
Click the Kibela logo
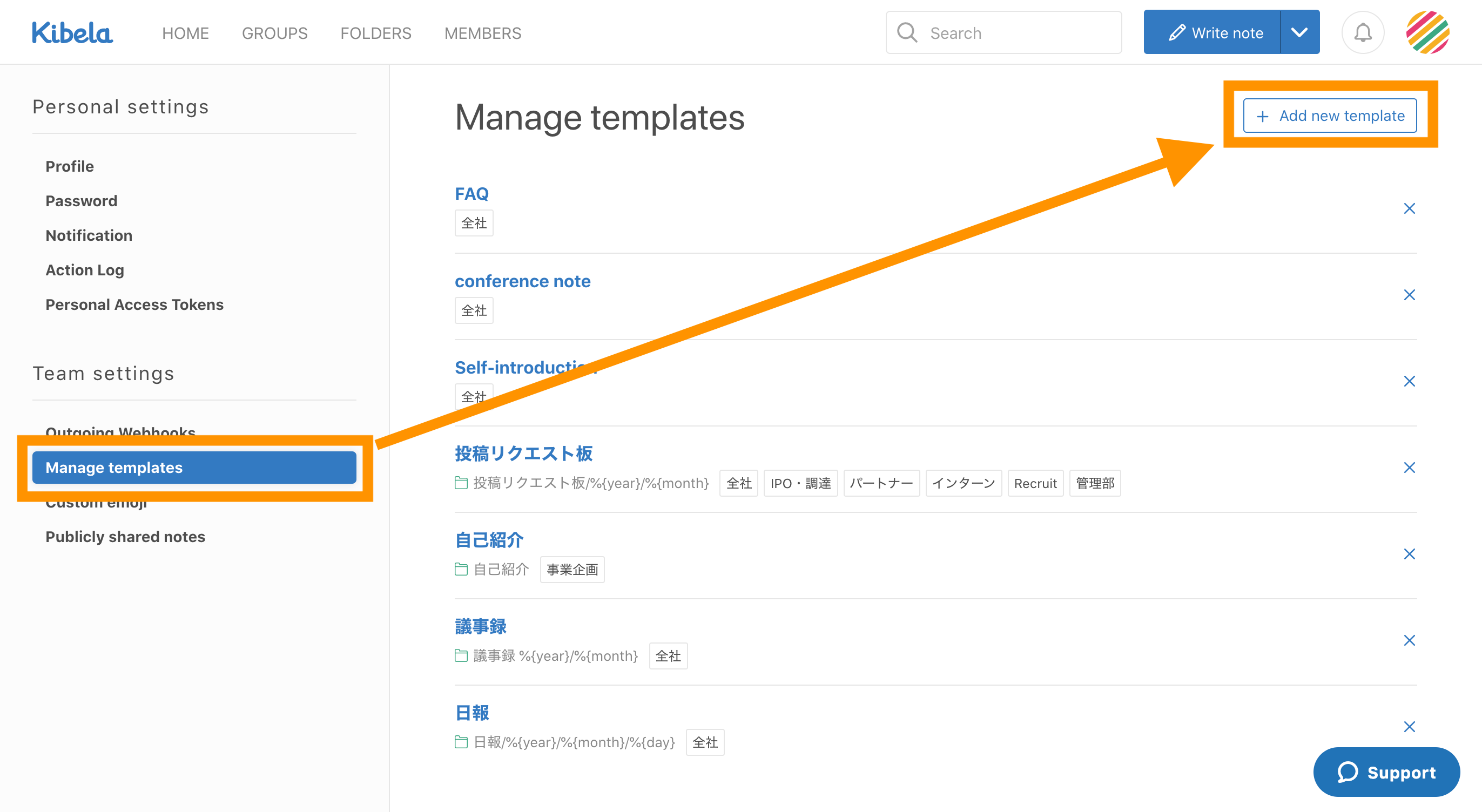pyautogui.click(x=72, y=33)
